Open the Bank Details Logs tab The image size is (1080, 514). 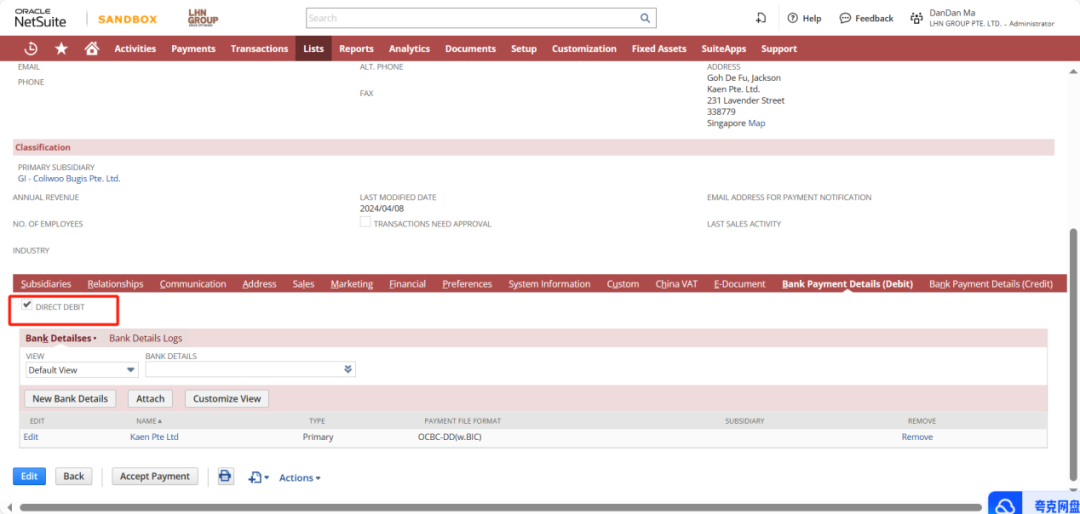[146, 338]
